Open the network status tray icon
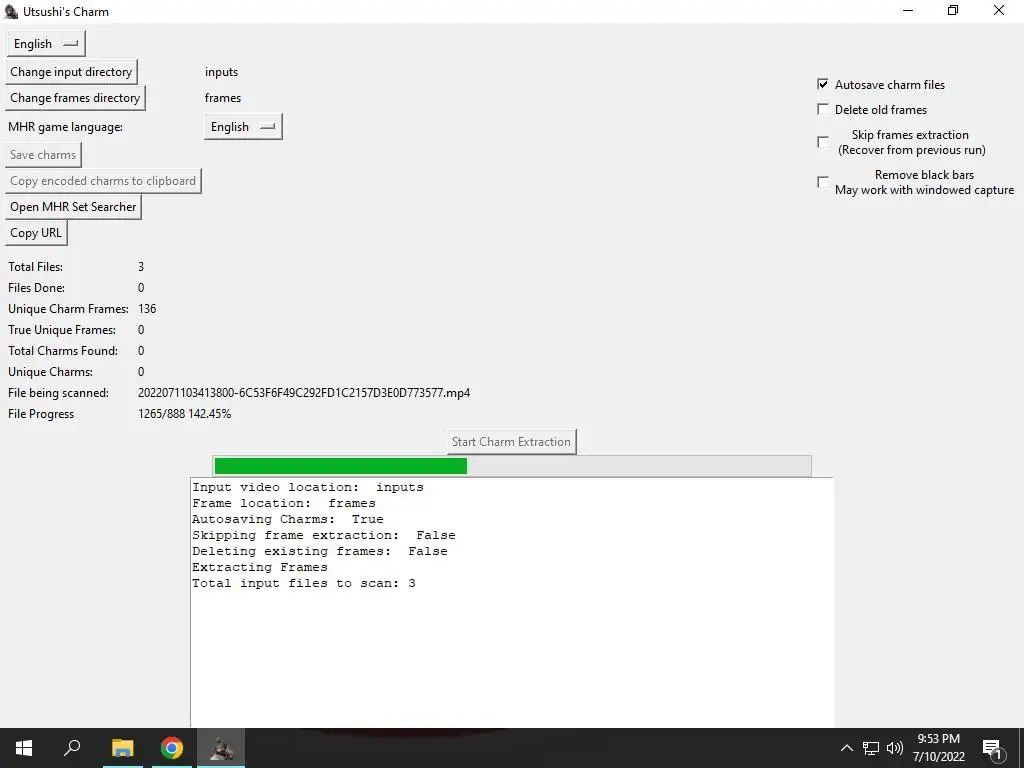This screenshot has height=768, width=1024. [x=871, y=748]
